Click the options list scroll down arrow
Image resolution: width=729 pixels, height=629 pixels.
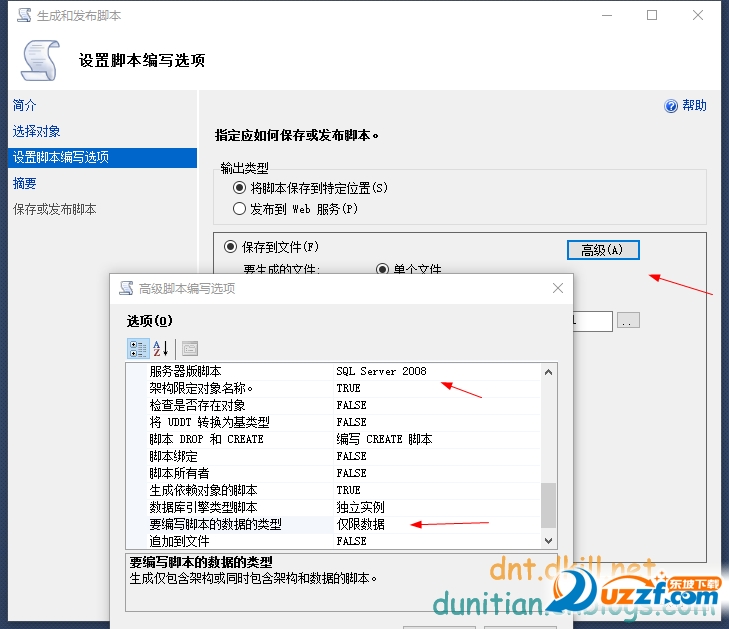pyautogui.click(x=547, y=540)
